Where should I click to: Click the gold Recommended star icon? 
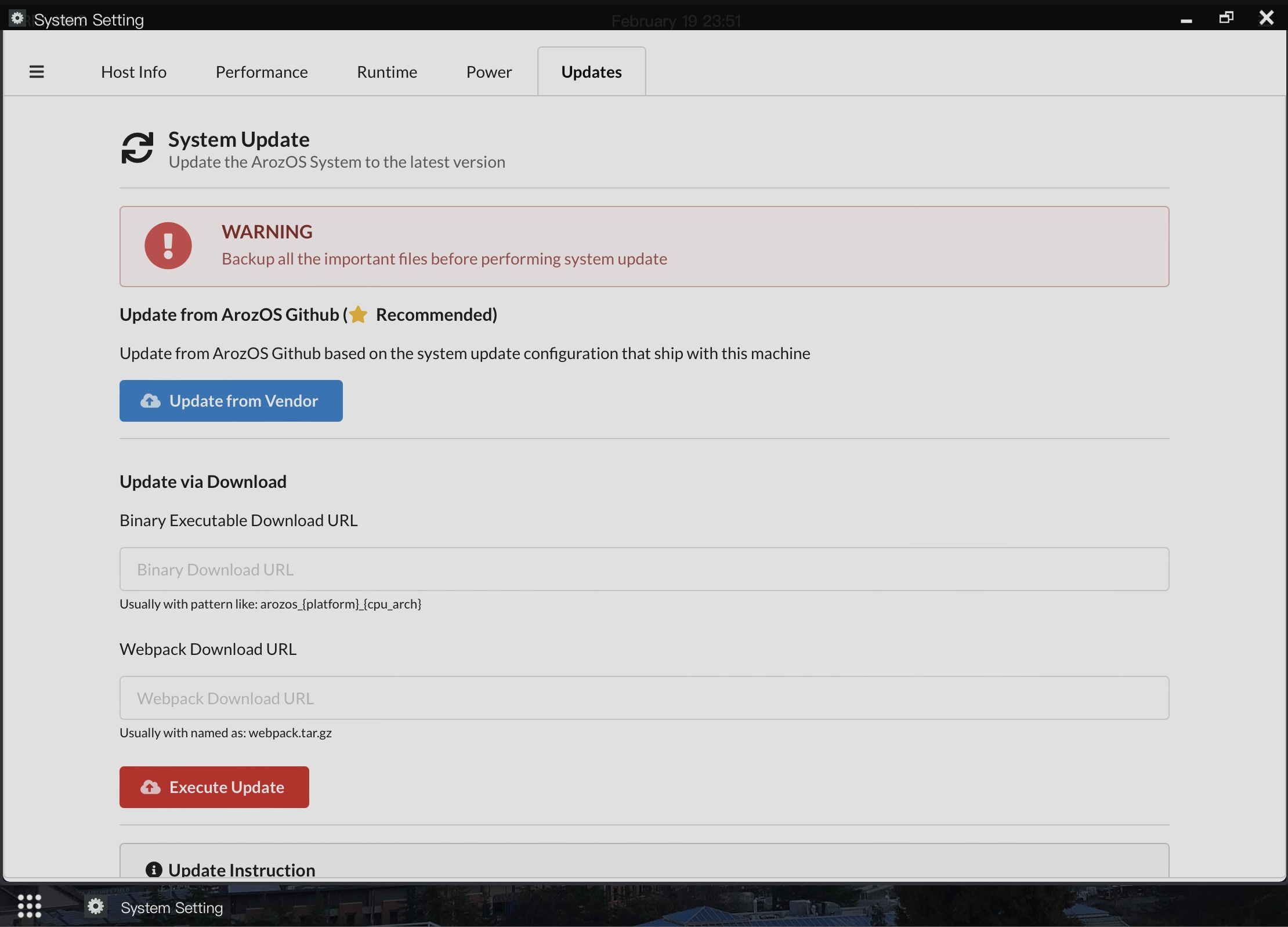tap(359, 314)
